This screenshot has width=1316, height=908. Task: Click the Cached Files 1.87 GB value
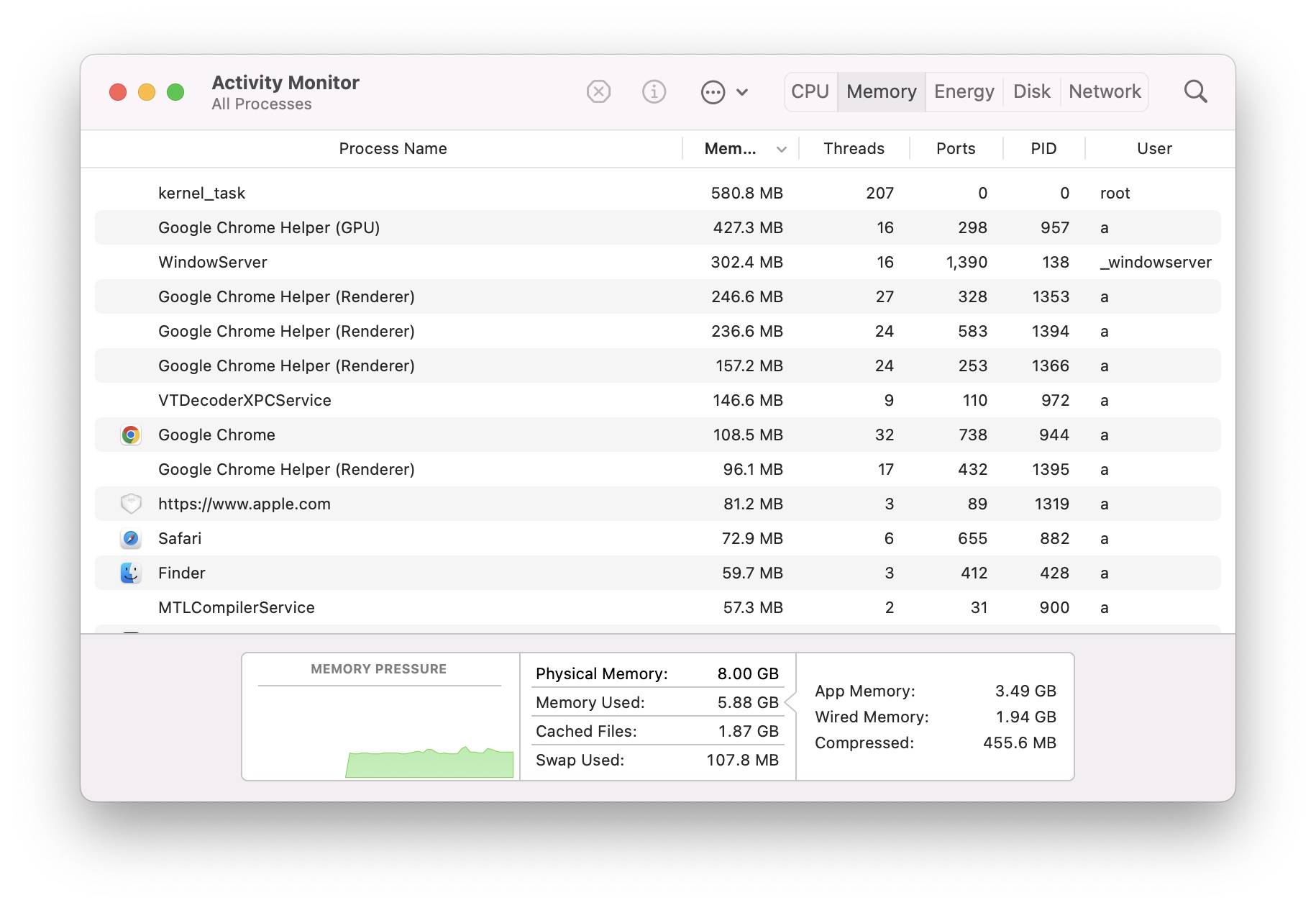(748, 731)
